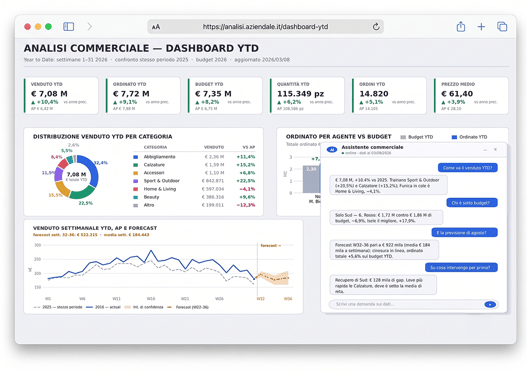This screenshot has height=372, width=527.
Task: Click the blue Abbigliamento legend swatch
Action: click(136, 157)
